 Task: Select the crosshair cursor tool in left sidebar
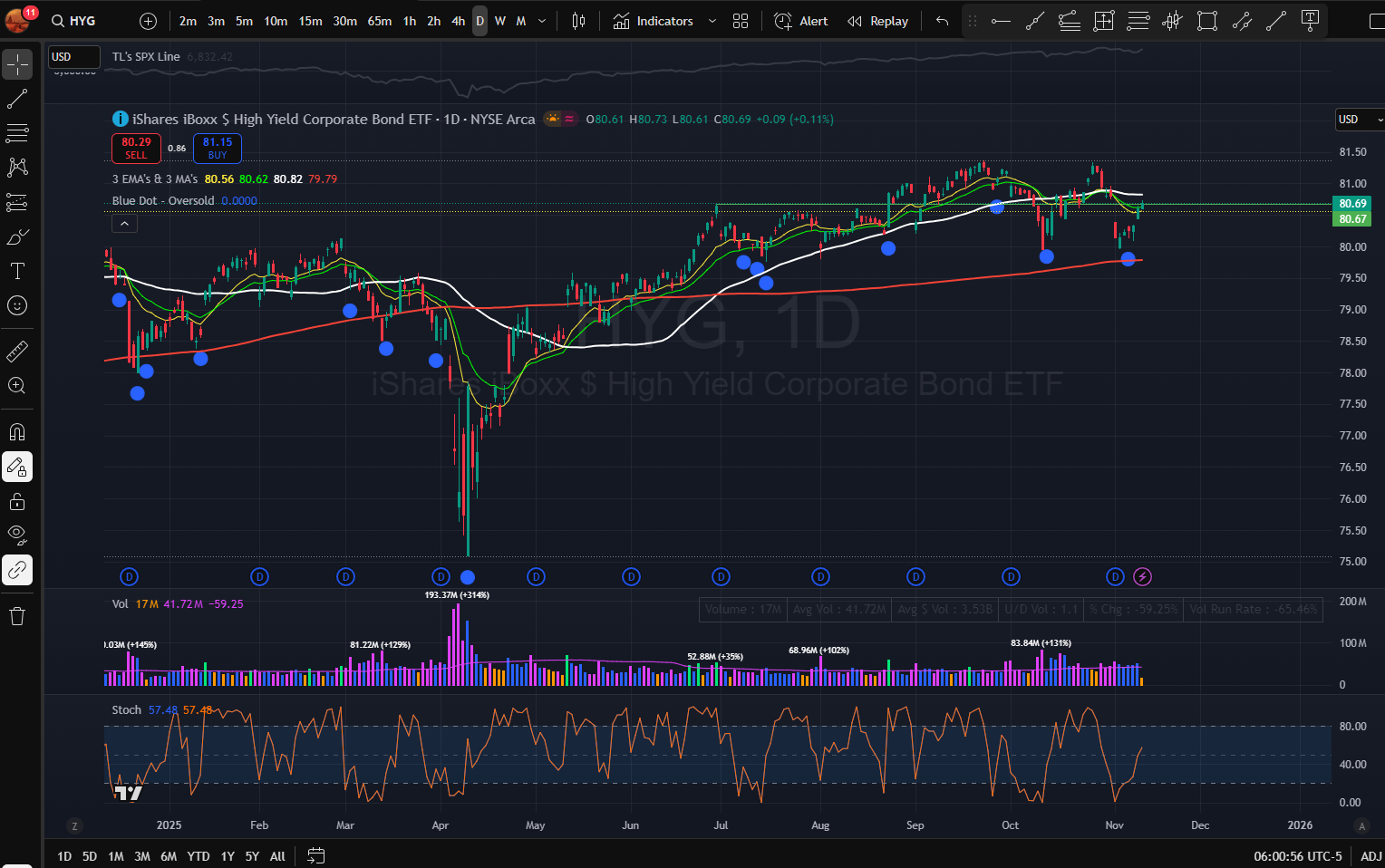tap(17, 64)
